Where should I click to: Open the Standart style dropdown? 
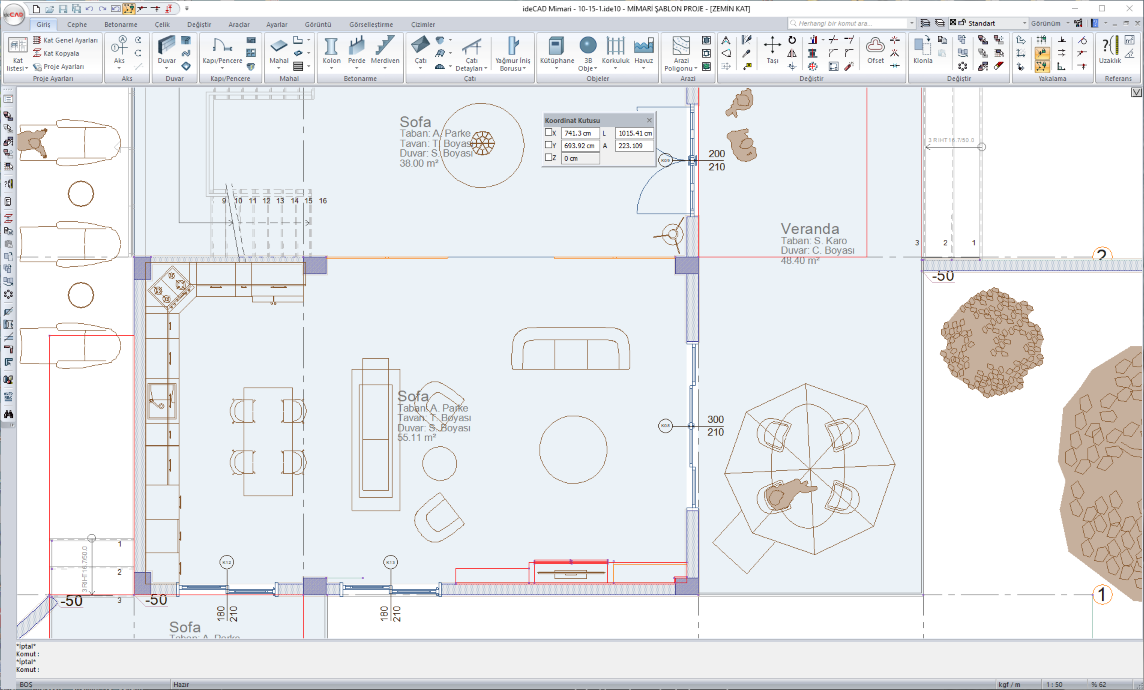click(994, 22)
